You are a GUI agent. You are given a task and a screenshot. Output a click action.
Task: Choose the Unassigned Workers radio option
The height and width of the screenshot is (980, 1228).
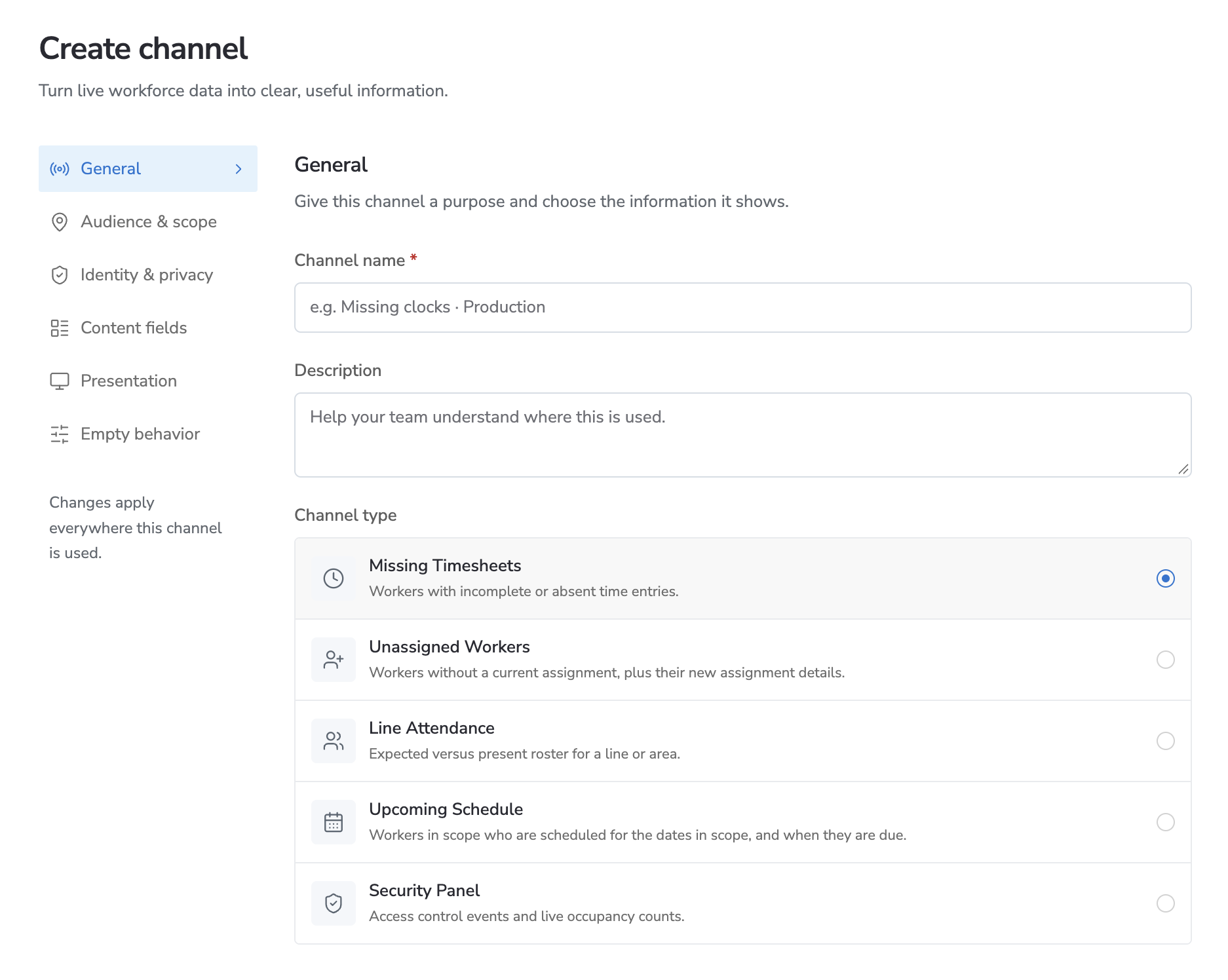tap(1166, 660)
